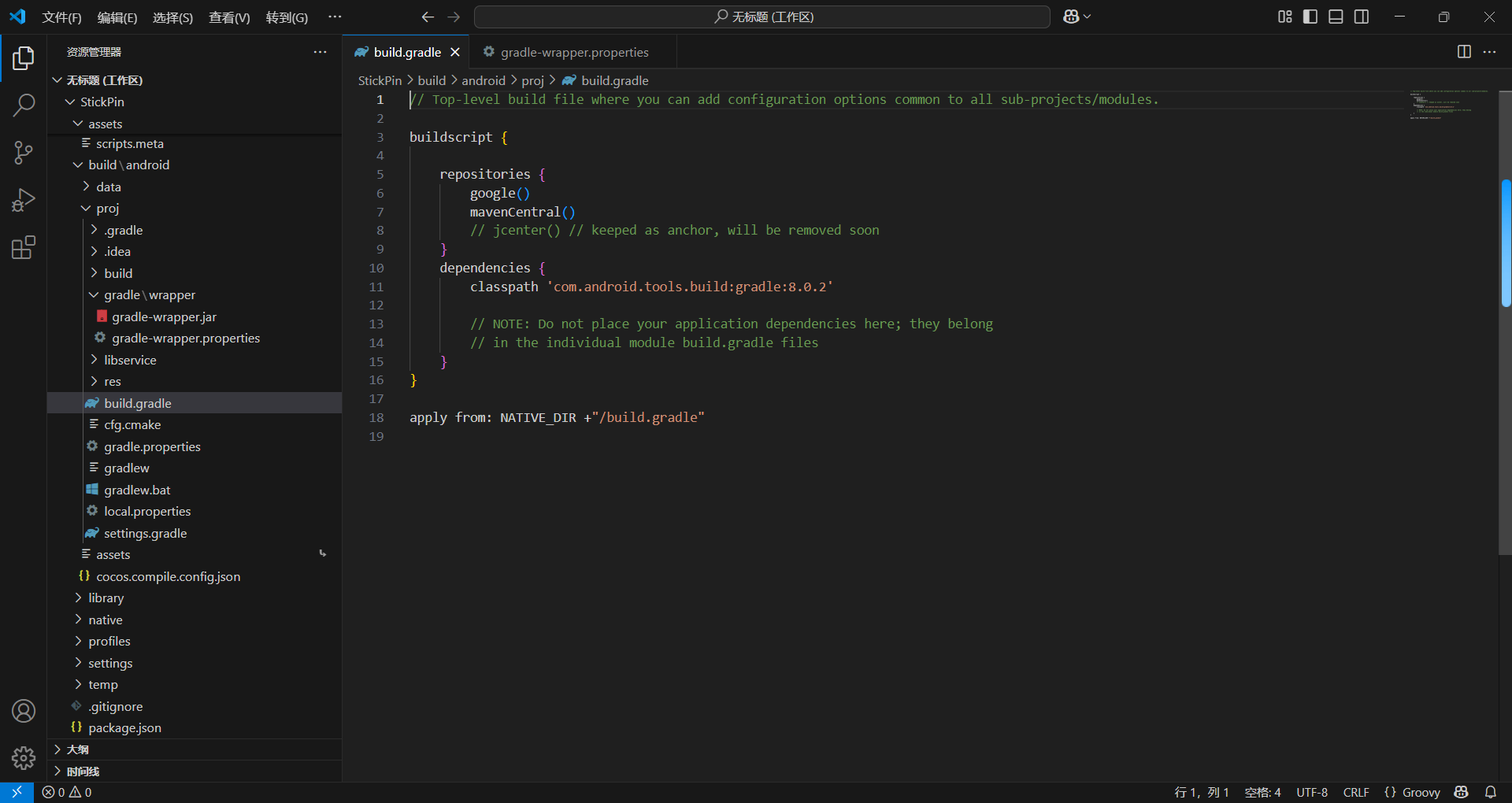
Task: Open the Run and Debug panel
Action: 24,200
